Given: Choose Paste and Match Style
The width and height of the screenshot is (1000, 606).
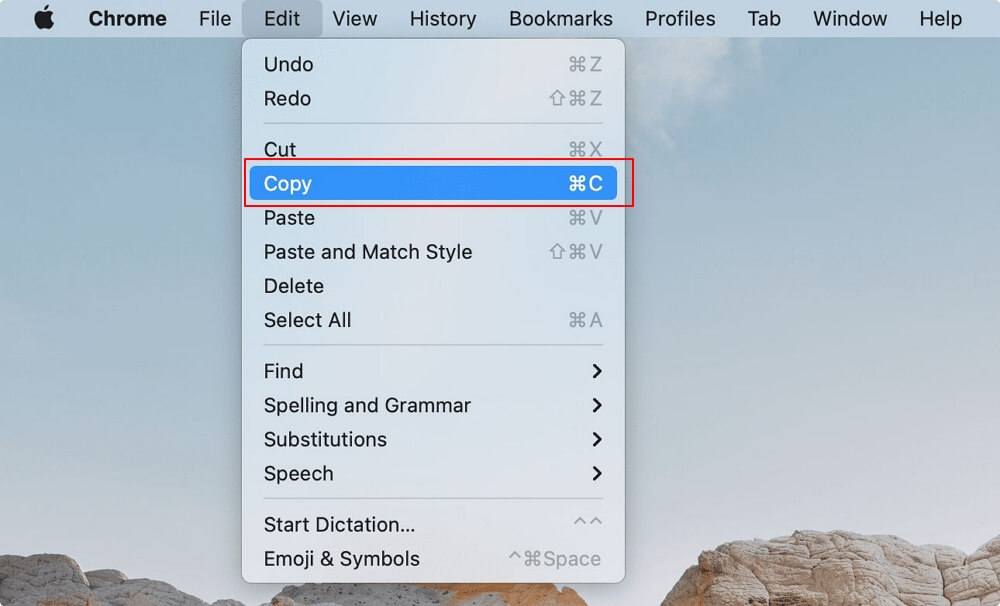Looking at the screenshot, I should click(x=367, y=252).
